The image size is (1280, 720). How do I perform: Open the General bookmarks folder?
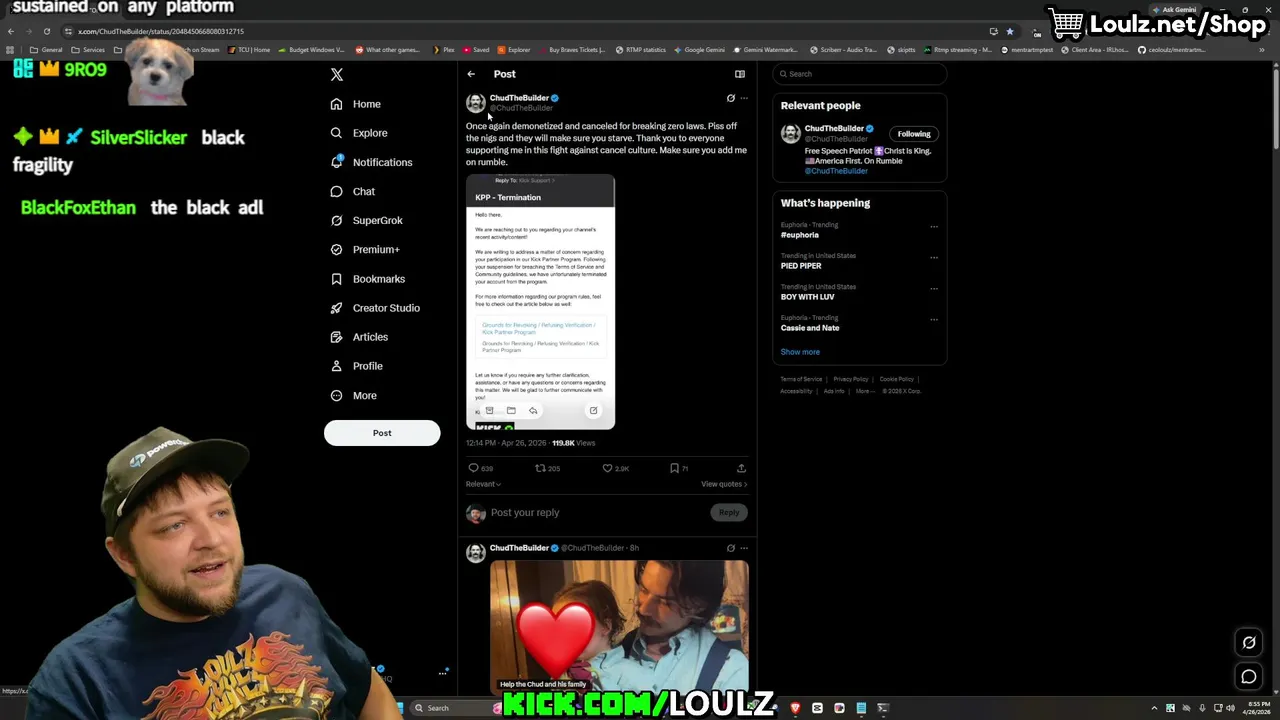tap(46, 50)
